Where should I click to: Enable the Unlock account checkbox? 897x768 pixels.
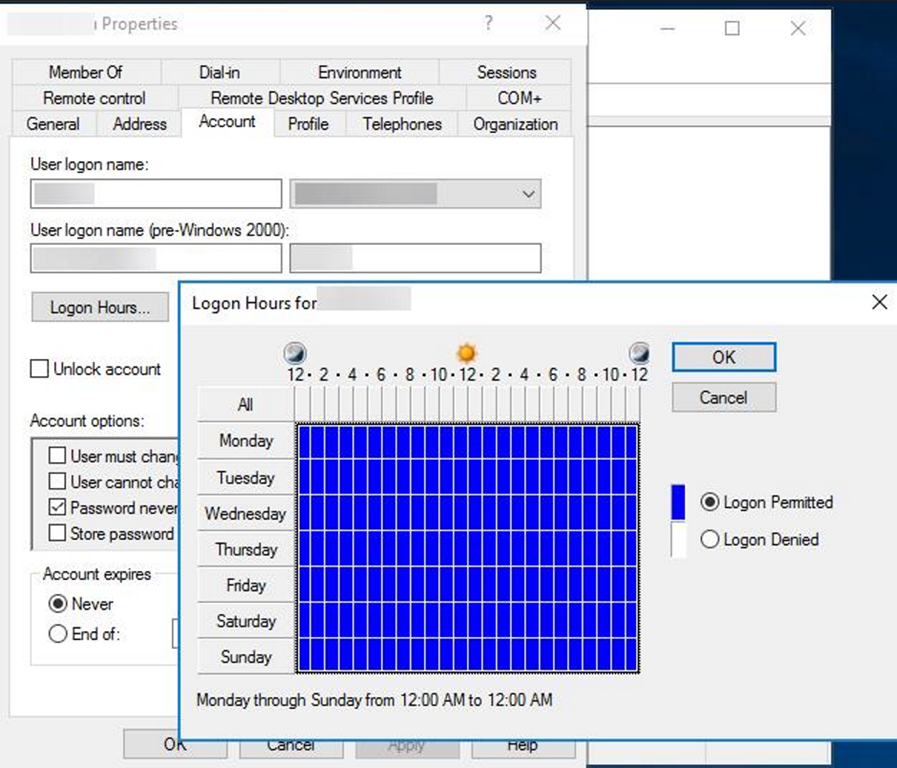tap(40, 369)
